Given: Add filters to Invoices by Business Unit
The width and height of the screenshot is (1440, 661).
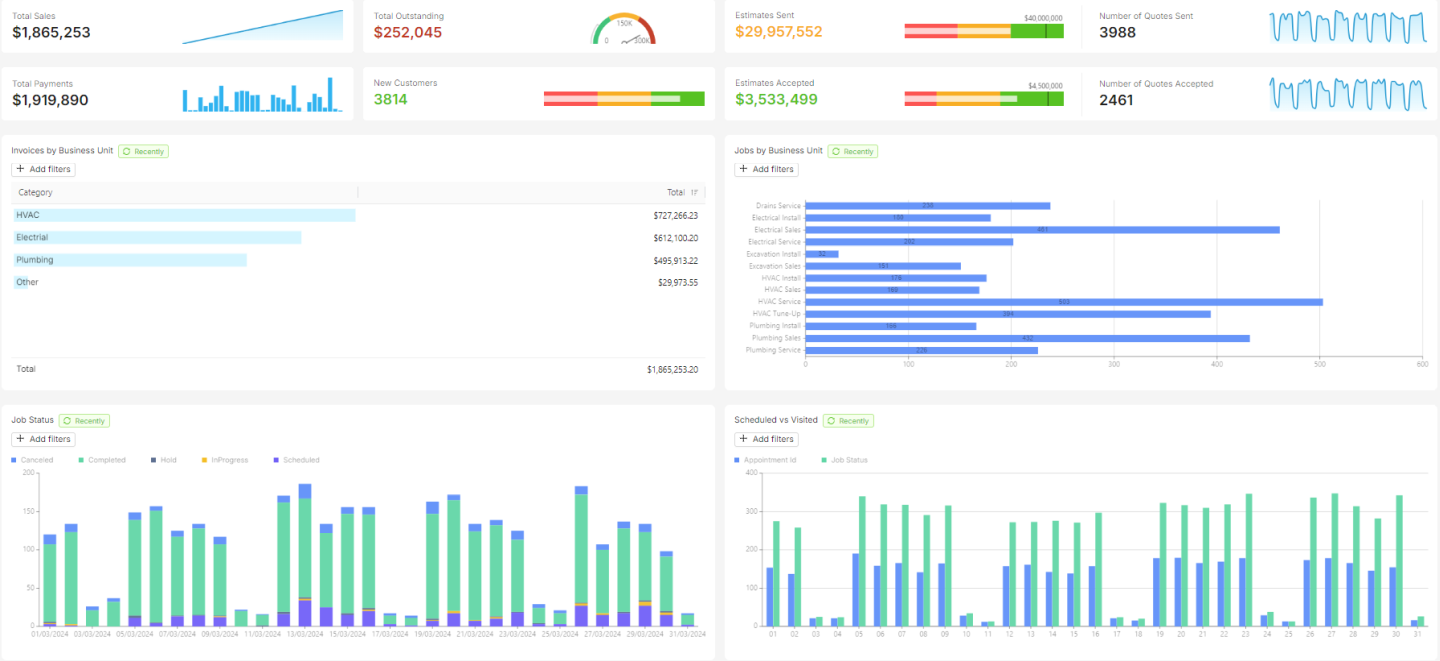Looking at the screenshot, I should pyautogui.click(x=43, y=169).
